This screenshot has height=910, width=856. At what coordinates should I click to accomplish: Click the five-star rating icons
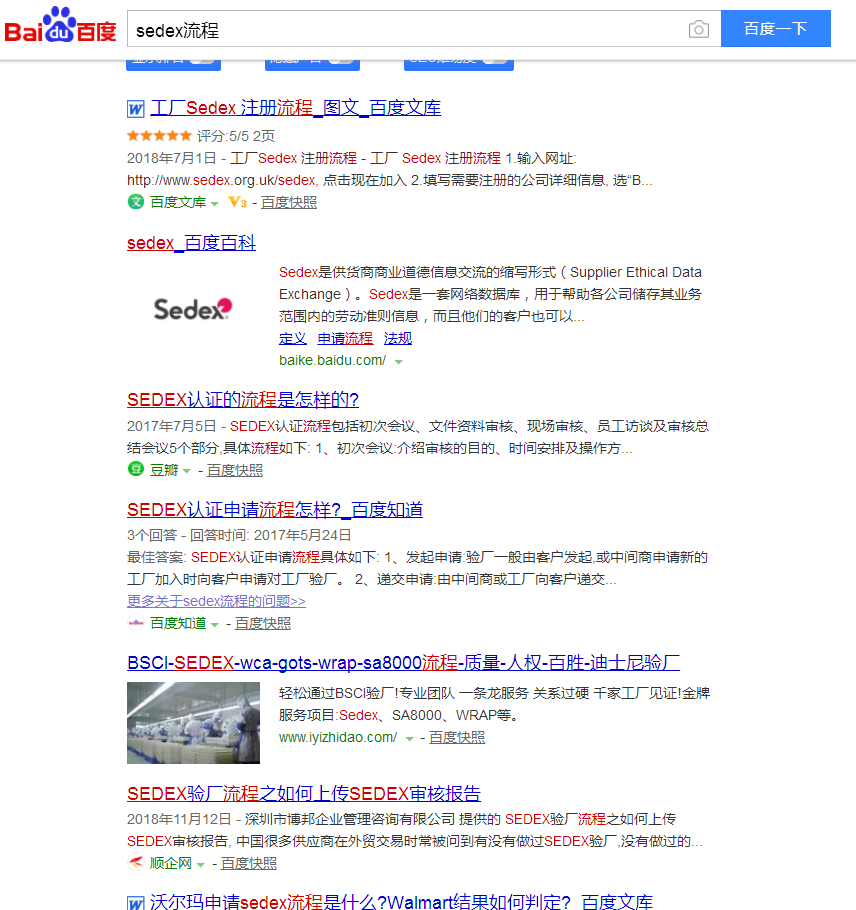[159, 136]
